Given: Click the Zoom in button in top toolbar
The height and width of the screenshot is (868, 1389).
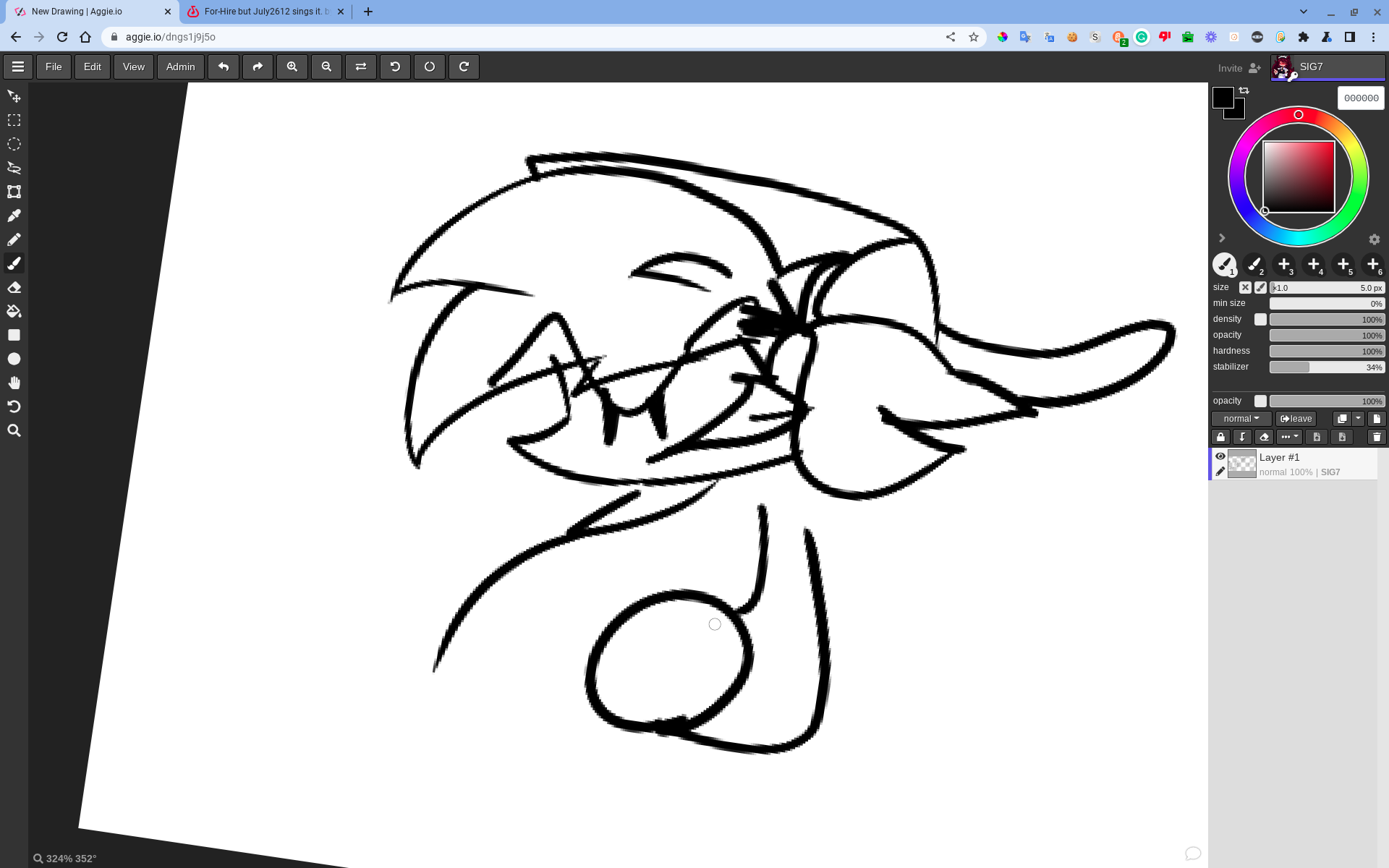Looking at the screenshot, I should point(292,67).
